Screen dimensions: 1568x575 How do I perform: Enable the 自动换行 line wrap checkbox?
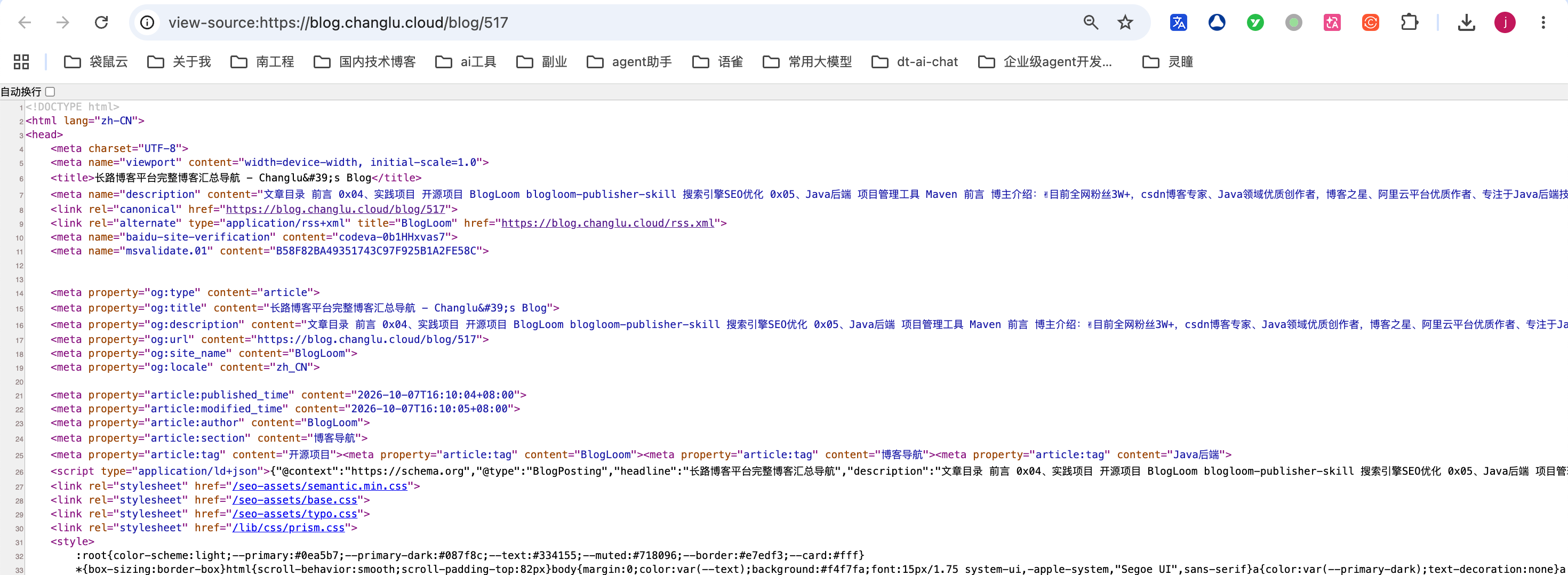pyautogui.click(x=51, y=92)
